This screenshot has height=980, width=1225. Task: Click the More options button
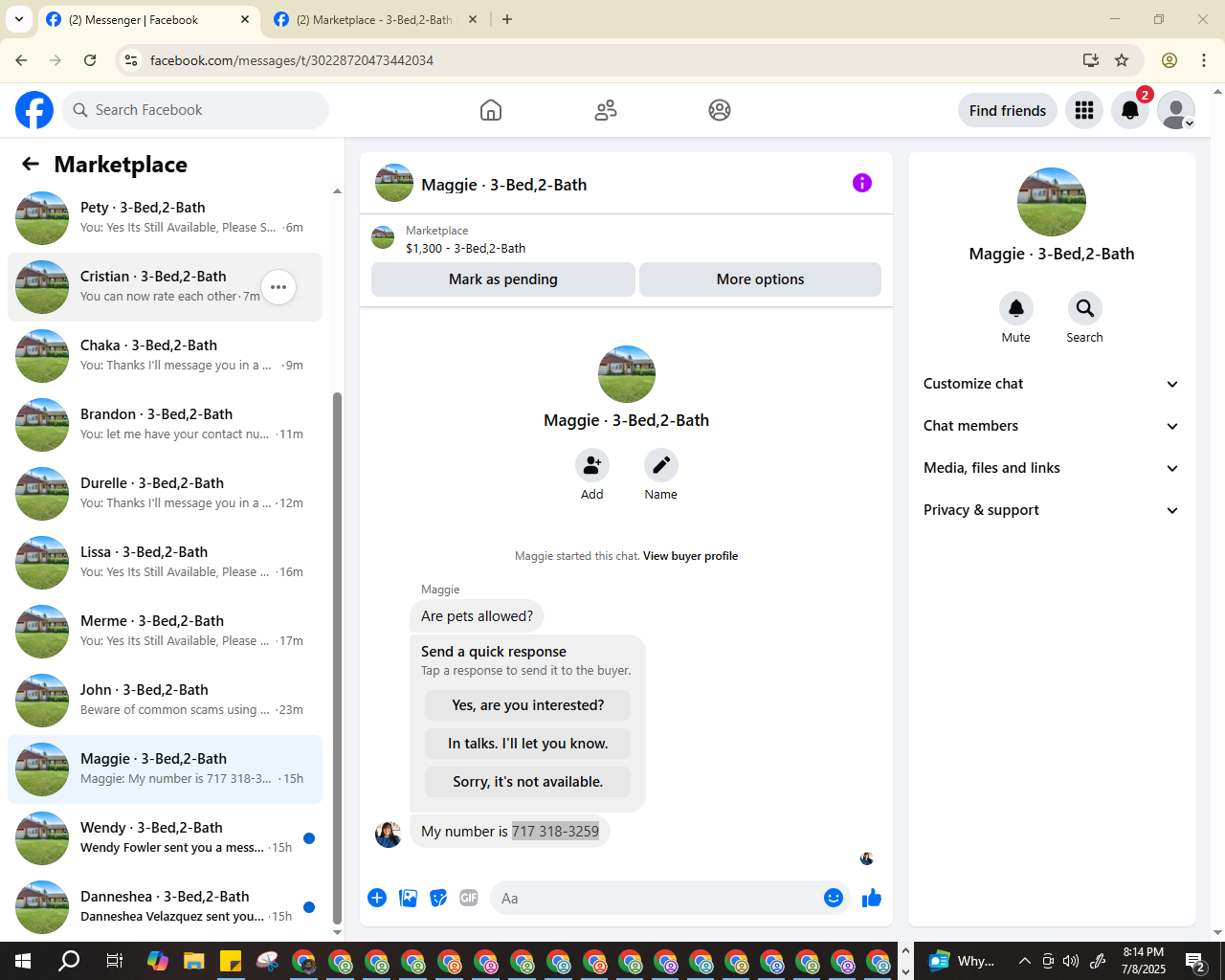point(760,279)
